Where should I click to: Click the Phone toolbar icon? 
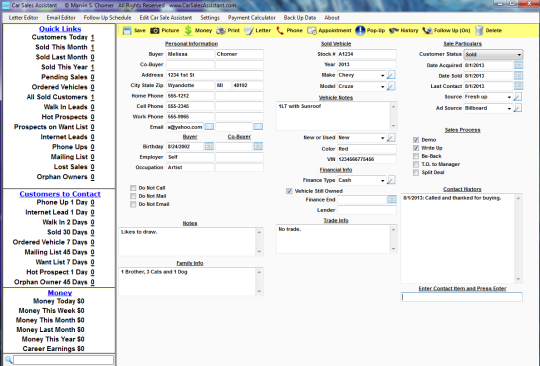pos(280,31)
